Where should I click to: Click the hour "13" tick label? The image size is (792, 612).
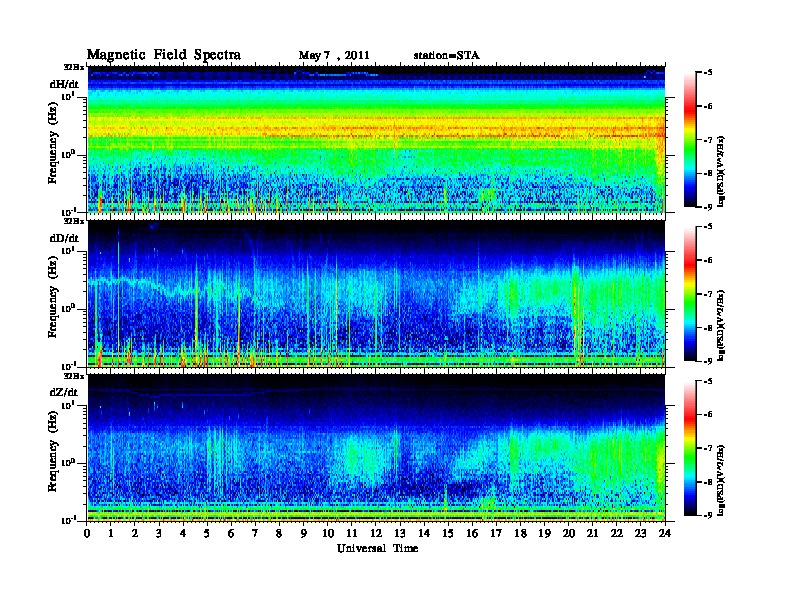(400, 533)
